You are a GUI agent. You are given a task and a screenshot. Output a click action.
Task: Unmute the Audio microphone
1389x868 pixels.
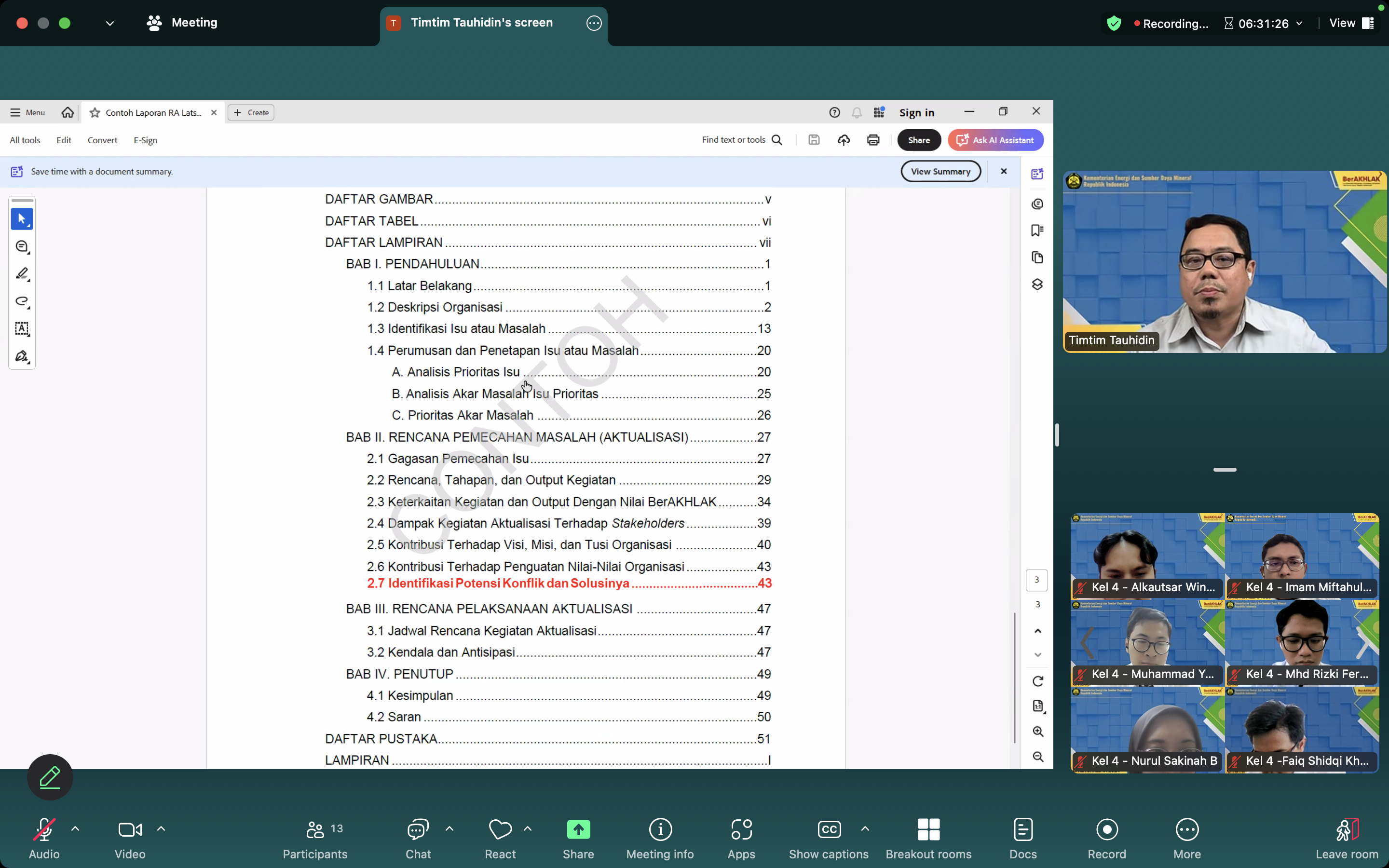[44, 829]
